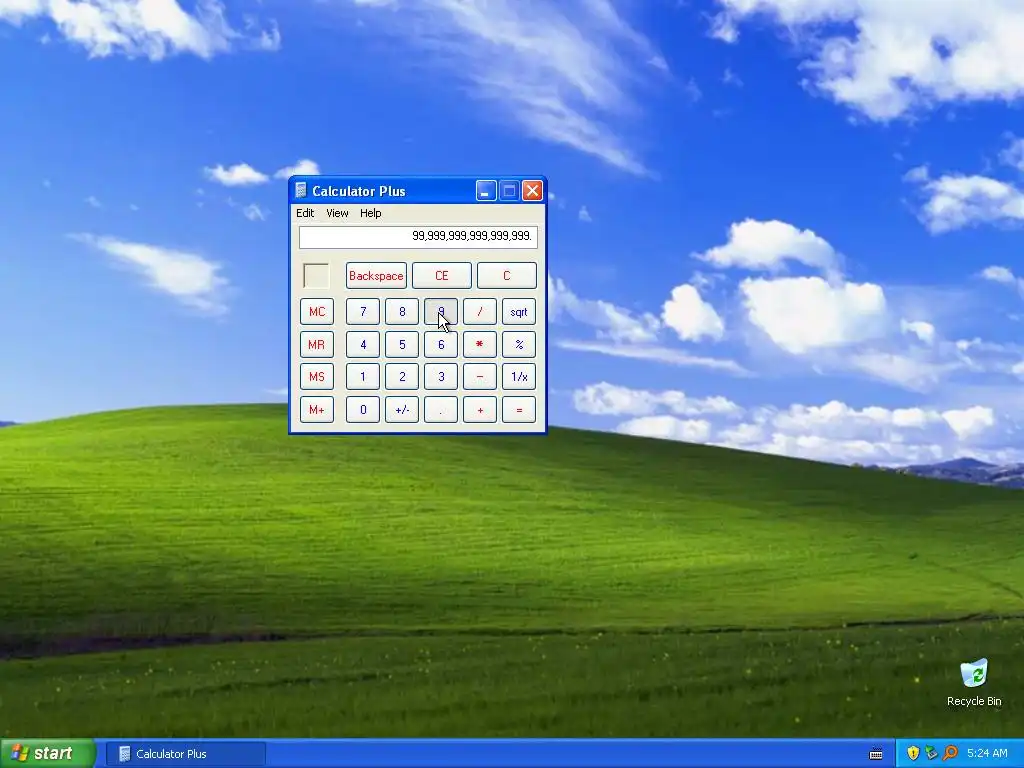Tap the digit 7 key
The image size is (1024, 768).
(363, 312)
